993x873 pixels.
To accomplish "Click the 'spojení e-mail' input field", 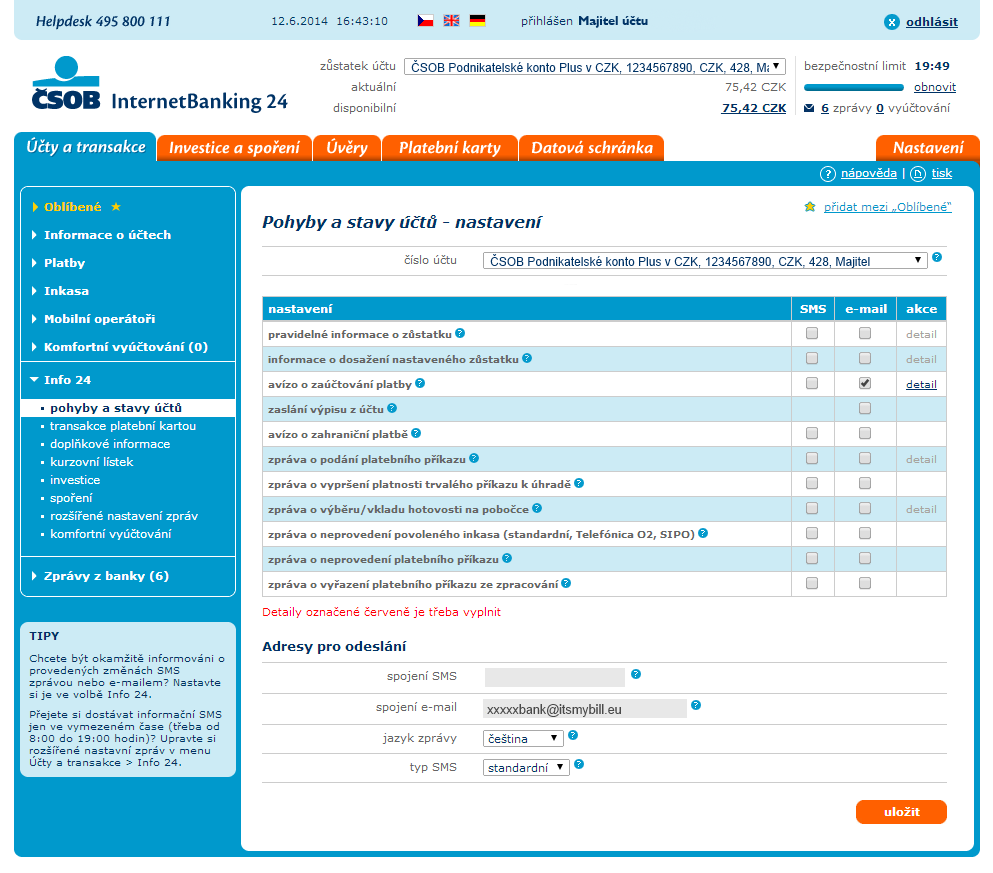I will tap(585, 708).
